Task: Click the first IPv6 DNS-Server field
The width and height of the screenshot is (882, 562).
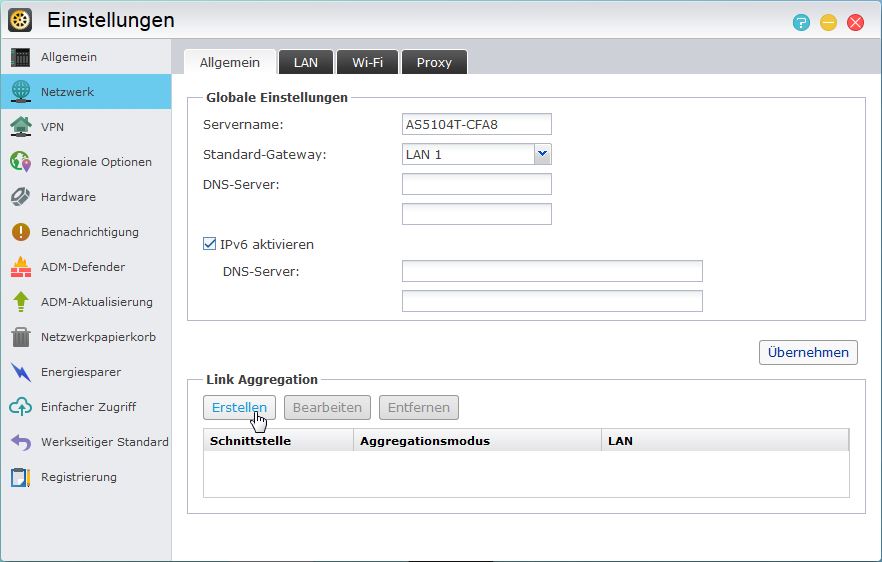Action: tap(552, 271)
